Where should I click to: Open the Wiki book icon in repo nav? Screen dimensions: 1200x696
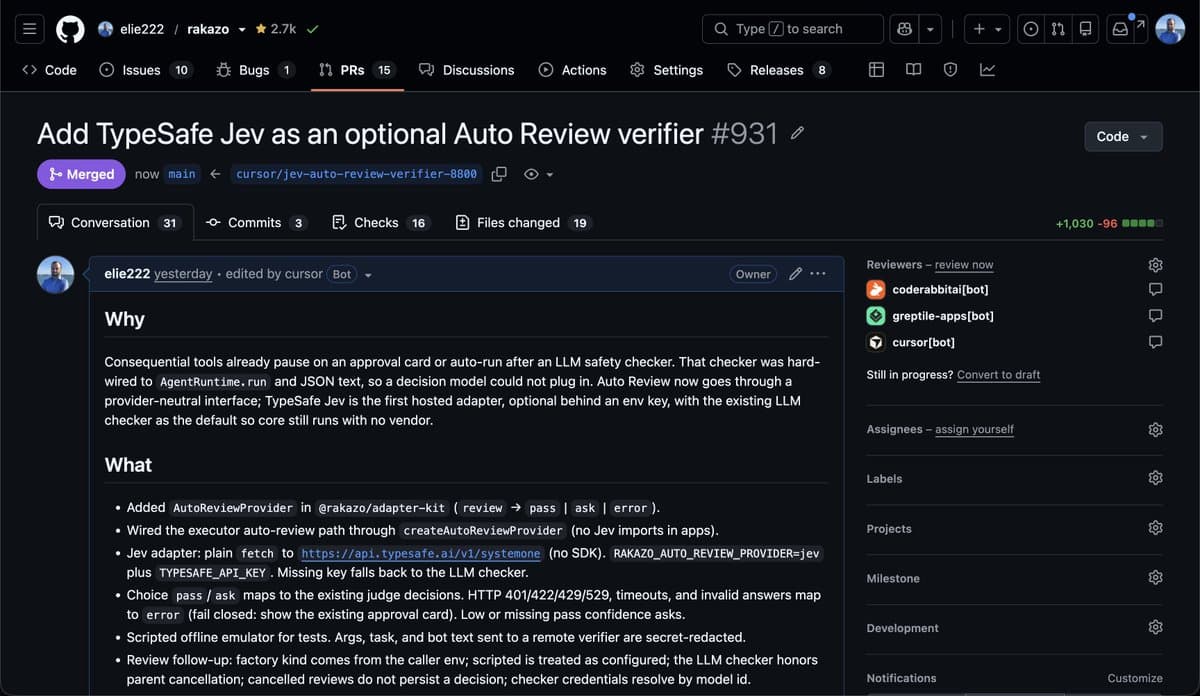pyautogui.click(x=913, y=70)
